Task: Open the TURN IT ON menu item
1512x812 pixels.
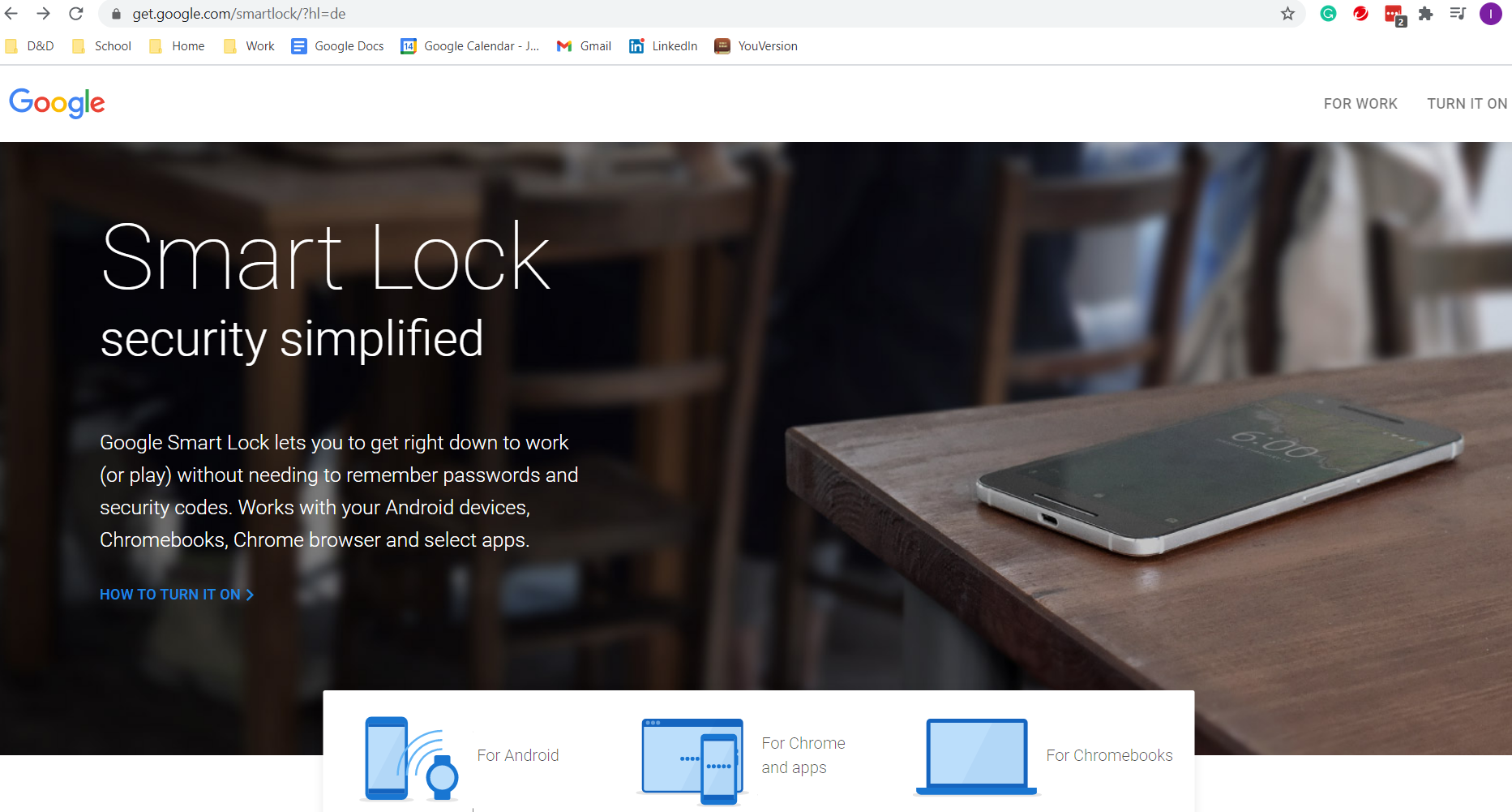Action: (1467, 104)
